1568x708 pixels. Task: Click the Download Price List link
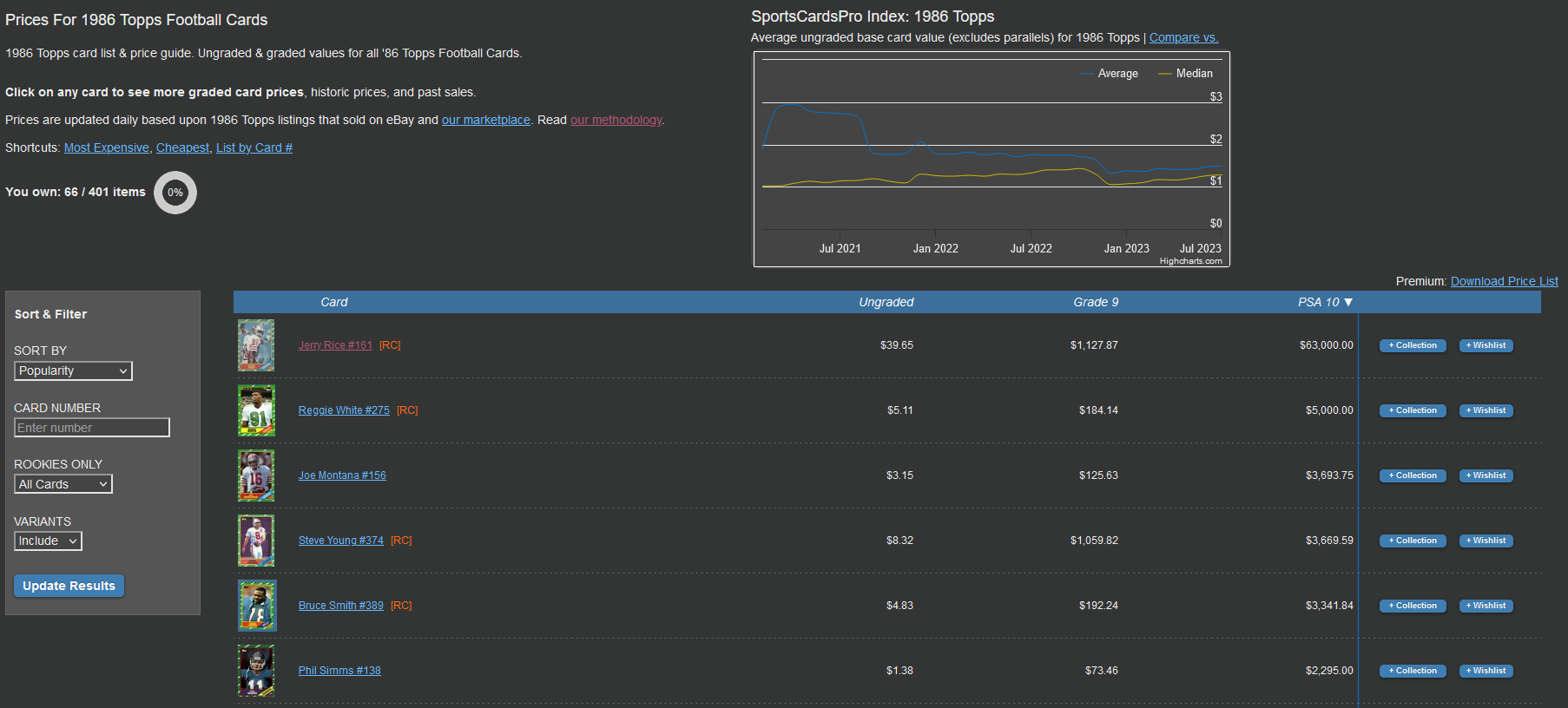tap(1505, 281)
